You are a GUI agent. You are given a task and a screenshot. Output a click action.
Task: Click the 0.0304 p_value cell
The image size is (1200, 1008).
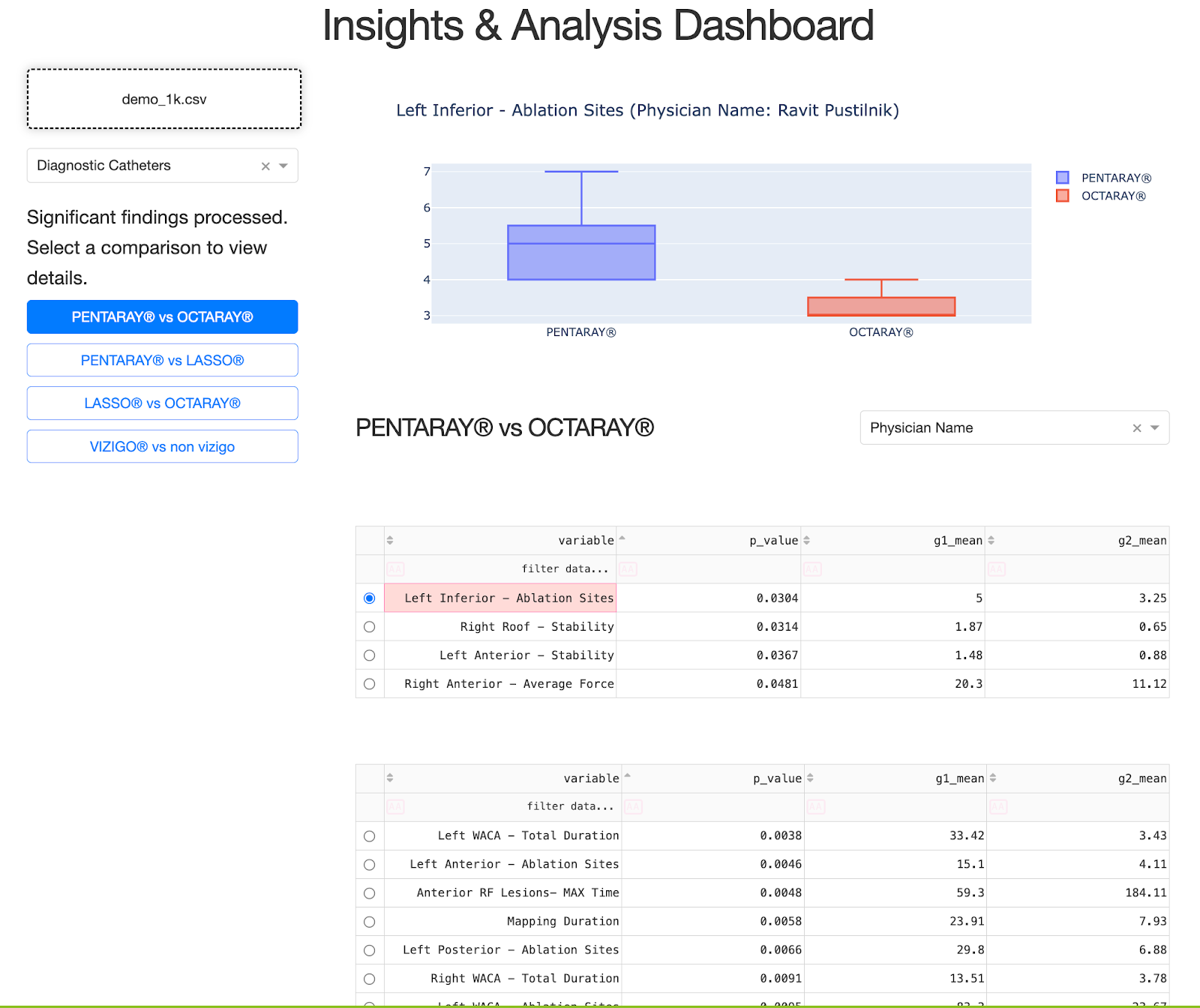709,598
